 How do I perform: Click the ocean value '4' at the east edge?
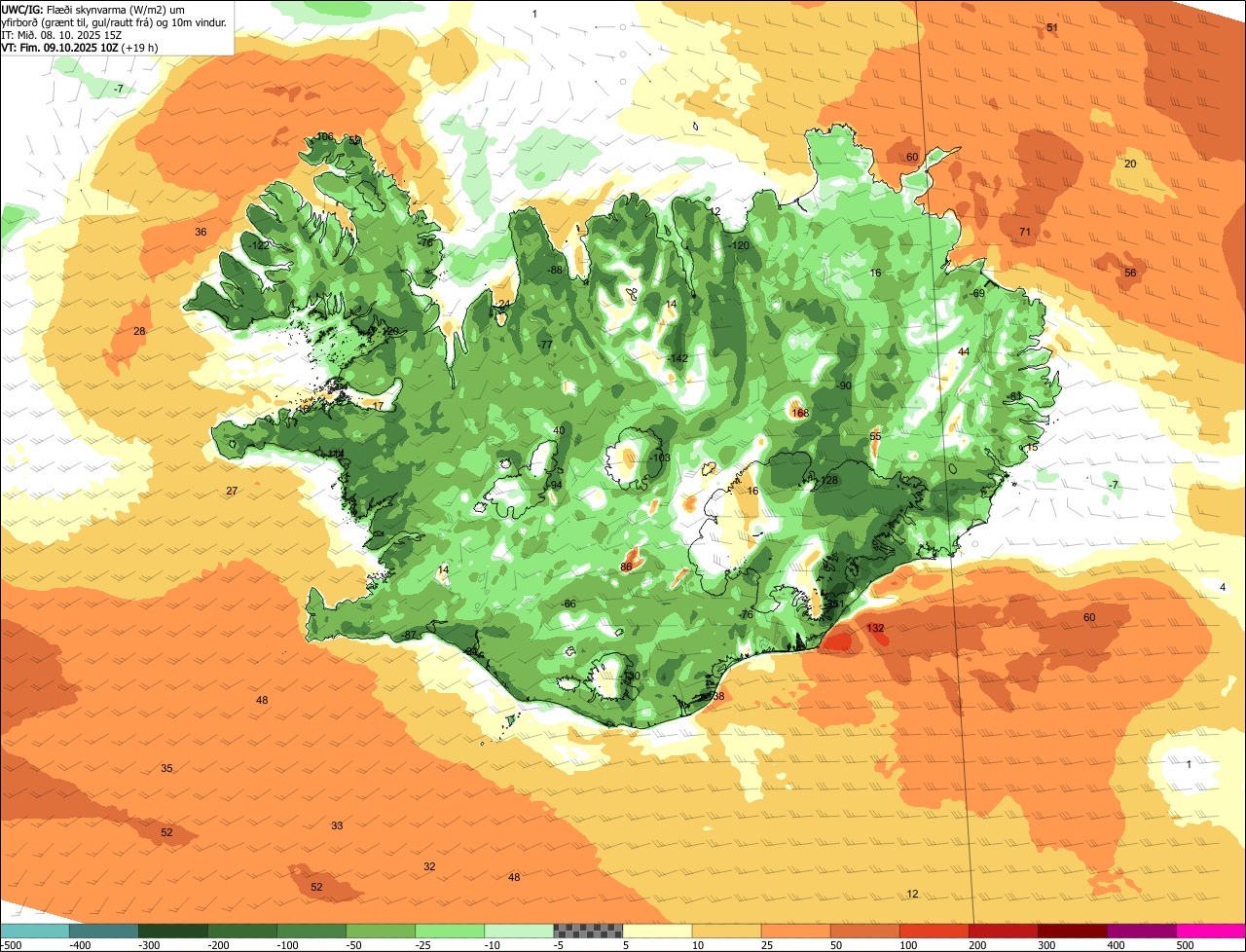[x=1223, y=587]
